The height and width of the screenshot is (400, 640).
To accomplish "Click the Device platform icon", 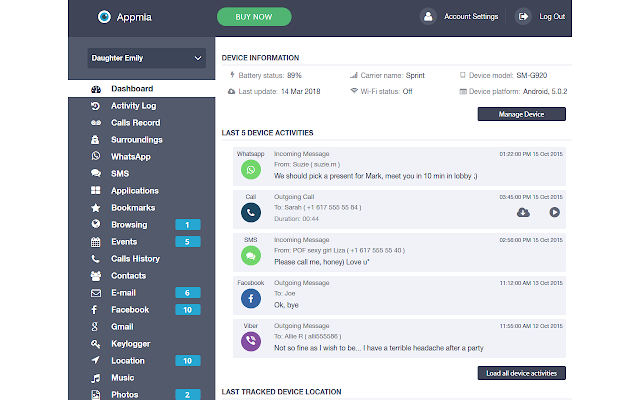I will (463, 91).
